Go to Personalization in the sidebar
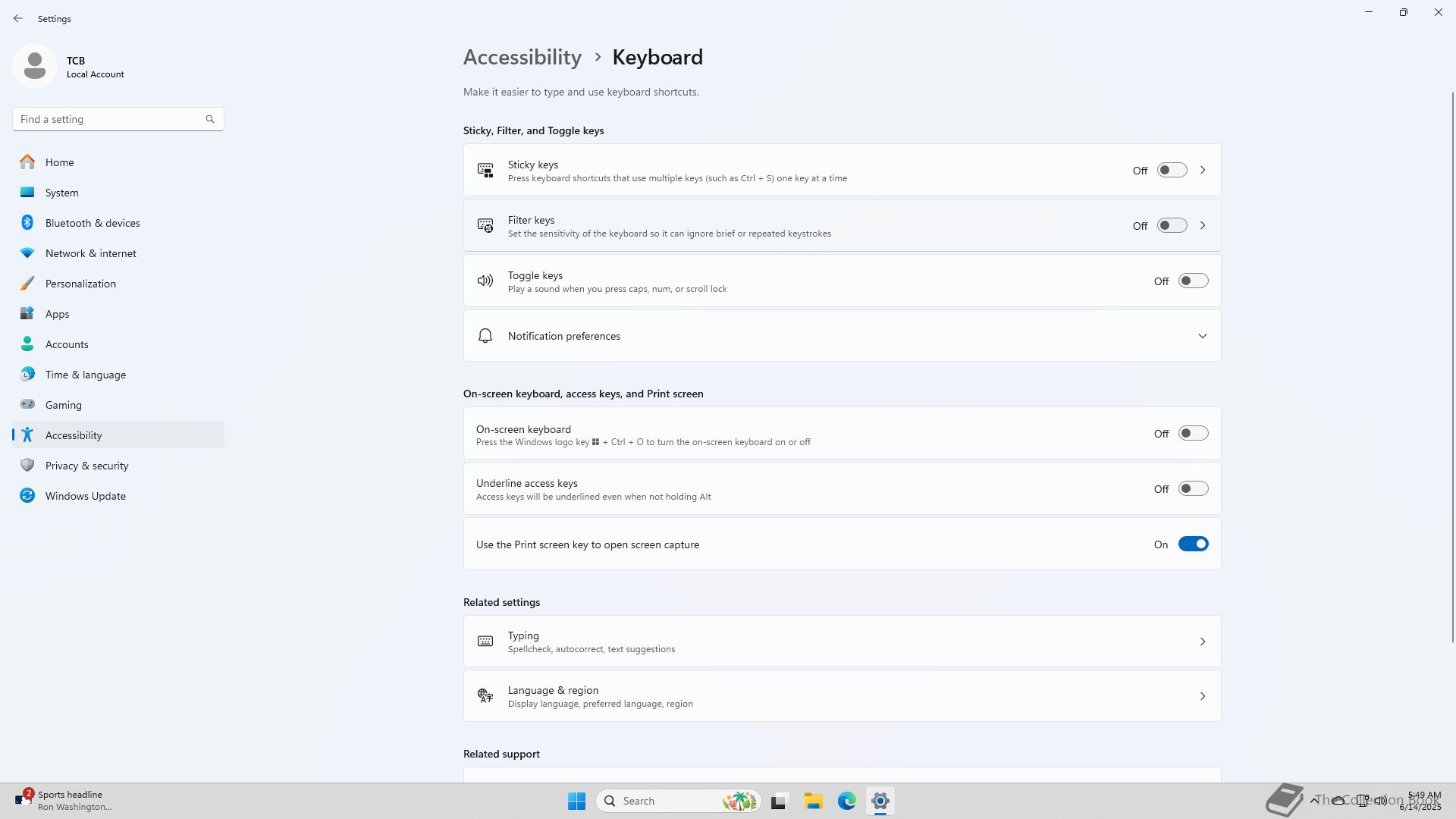1456x819 pixels. tap(80, 284)
